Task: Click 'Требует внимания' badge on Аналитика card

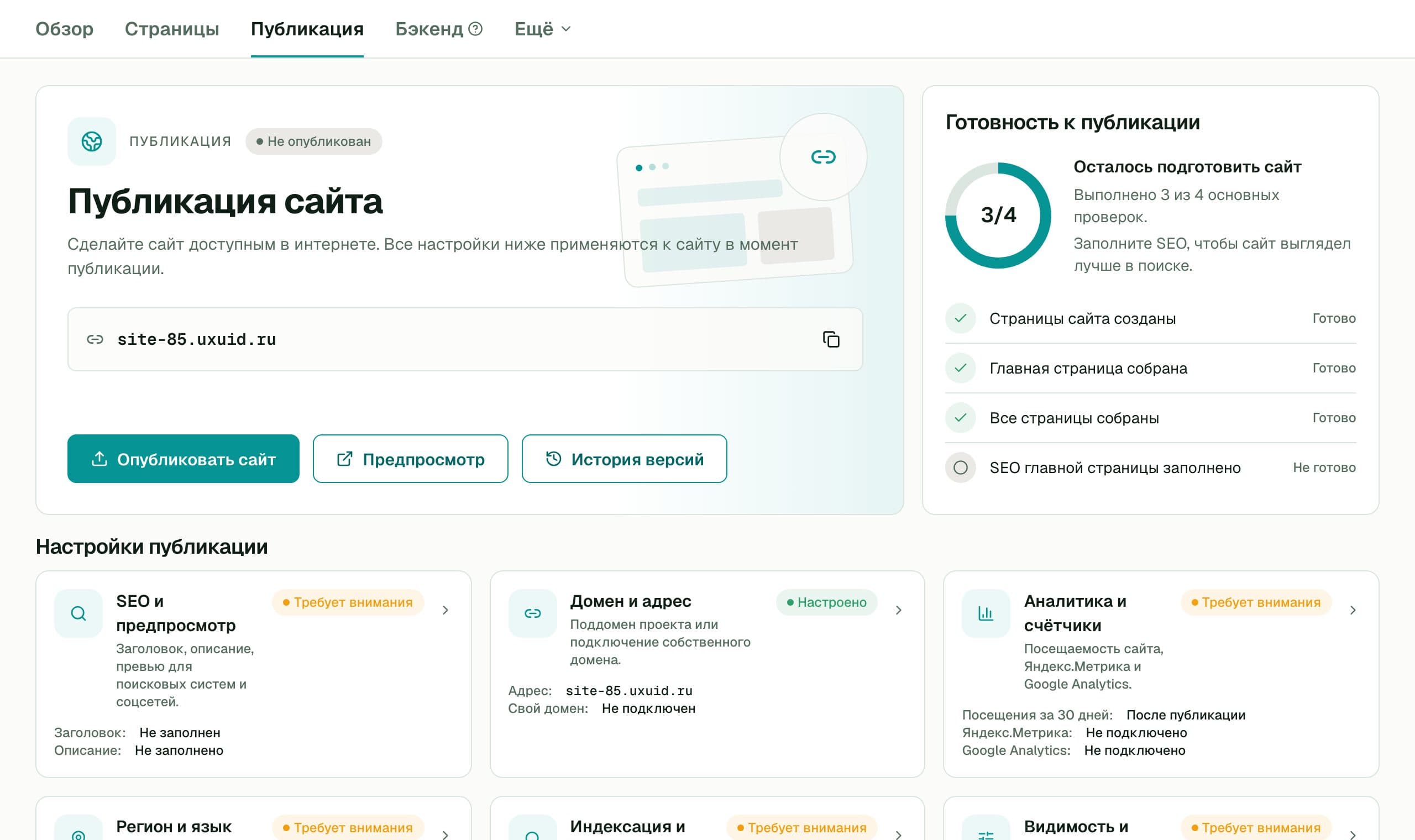Action: click(x=1256, y=602)
